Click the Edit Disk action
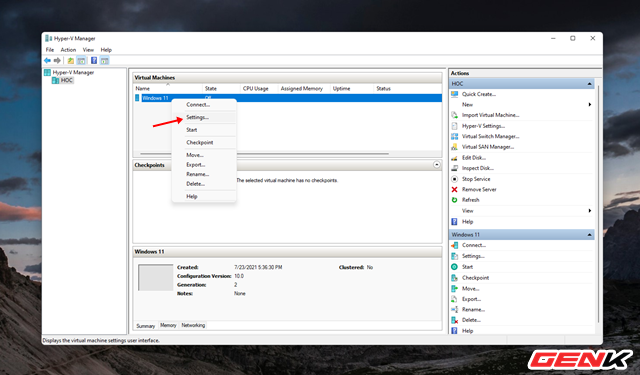The image size is (640, 375). point(474,158)
